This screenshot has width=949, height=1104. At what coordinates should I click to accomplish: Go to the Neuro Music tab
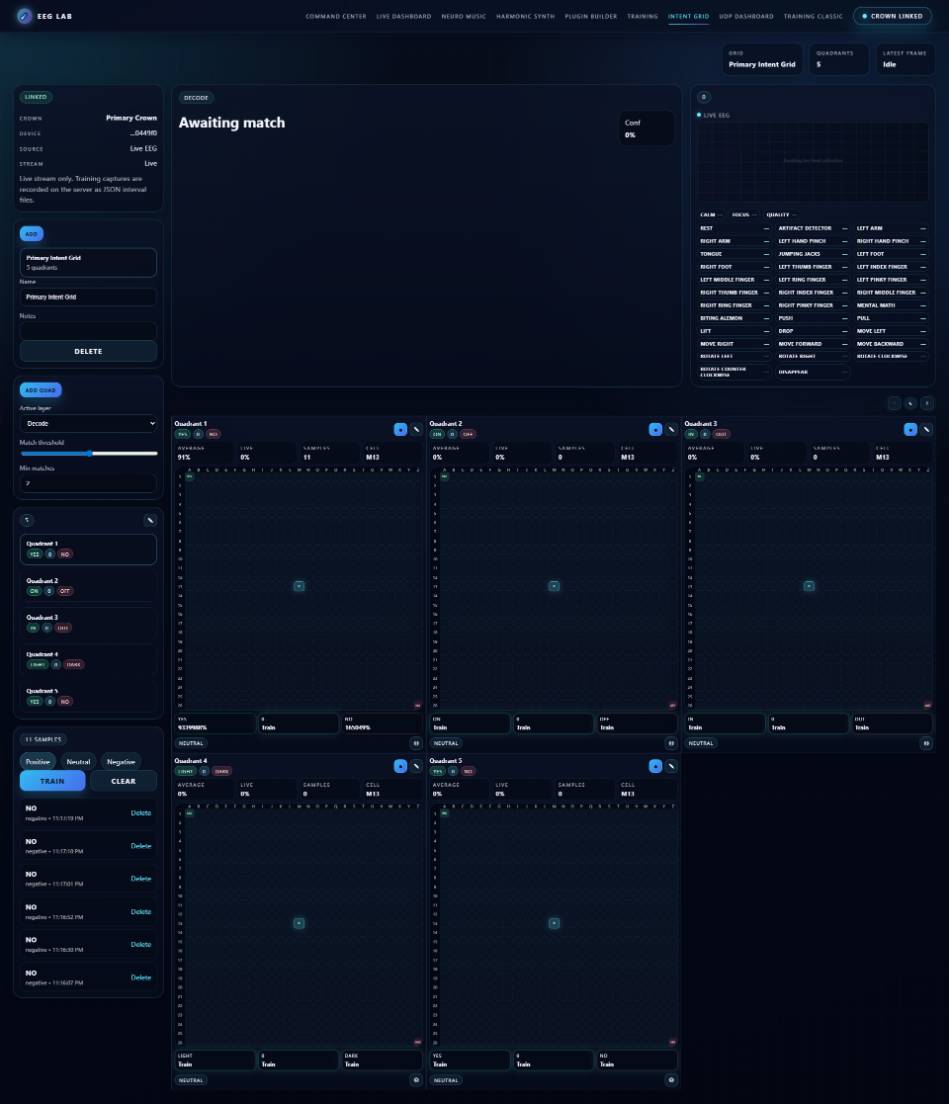click(463, 16)
